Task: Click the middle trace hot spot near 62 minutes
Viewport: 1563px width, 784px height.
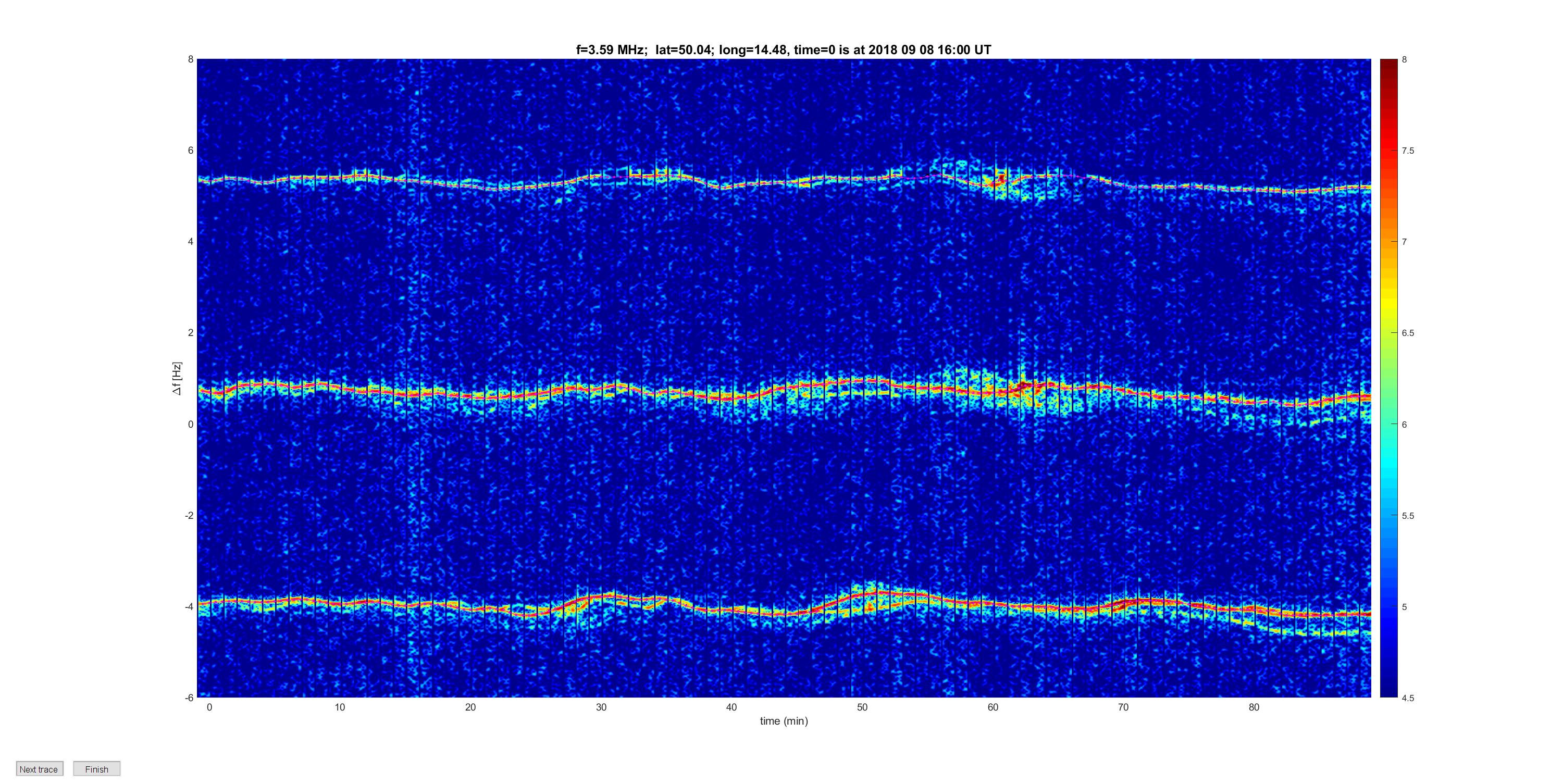Action: pyautogui.click(x=1024, y=386)
